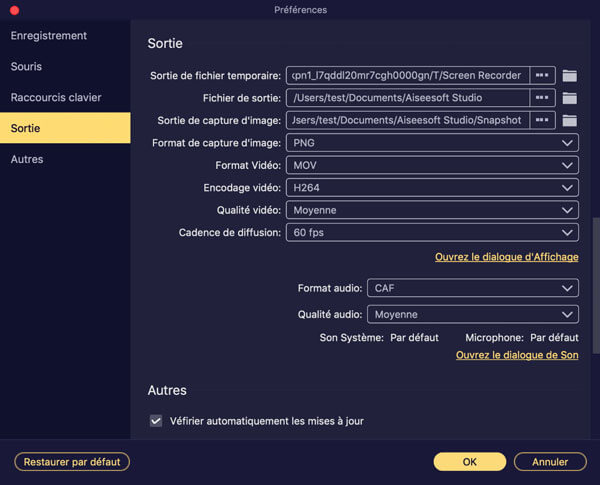Viewport: 600px width, 485px height.
Task: Expand Encodage vidéo H264 dropdown
Action: (x=432, y=188)
